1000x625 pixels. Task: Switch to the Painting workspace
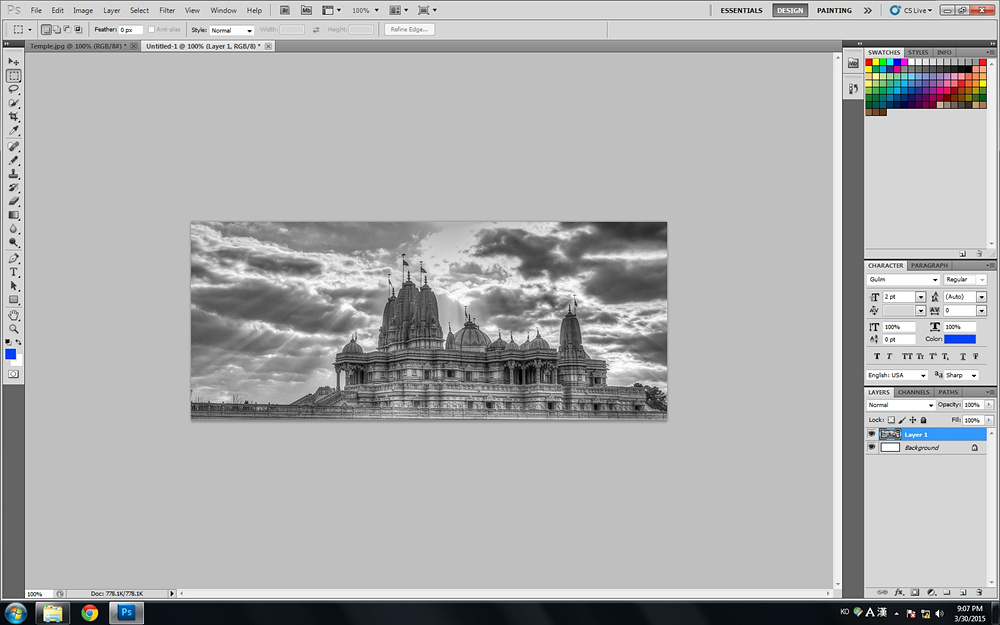coord(834,10)
